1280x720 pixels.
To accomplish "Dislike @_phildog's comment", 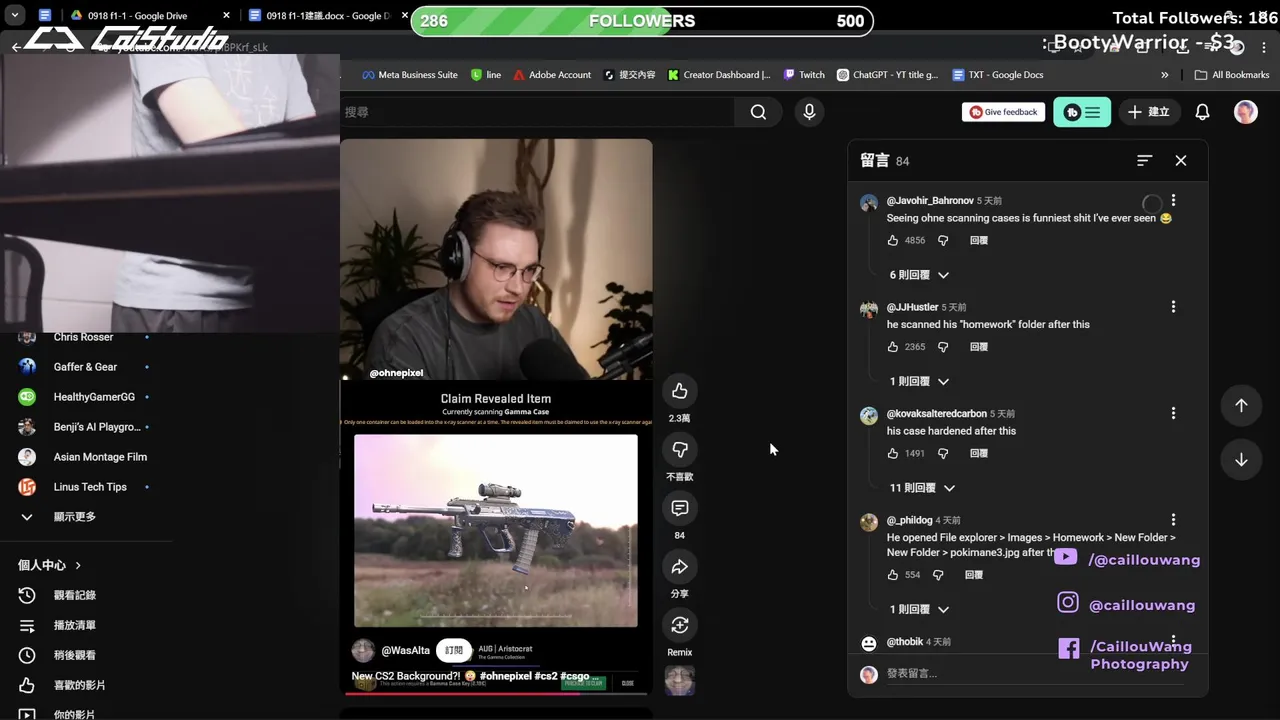I will [938, 575].
